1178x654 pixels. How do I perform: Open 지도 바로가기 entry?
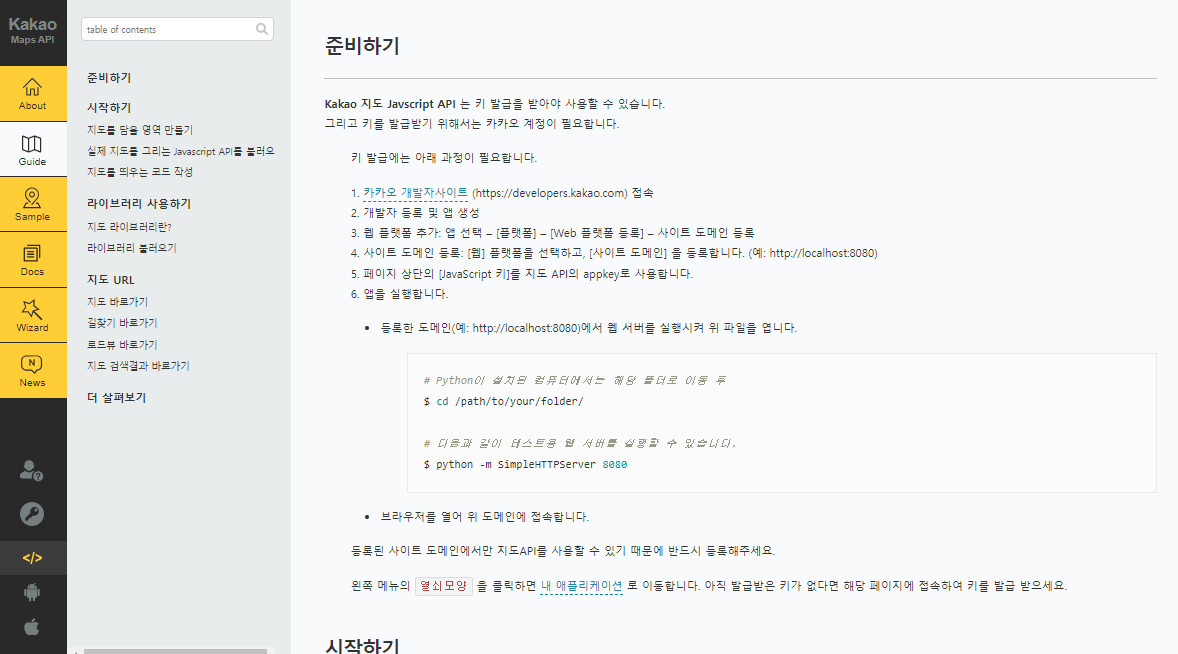point(117,302)
